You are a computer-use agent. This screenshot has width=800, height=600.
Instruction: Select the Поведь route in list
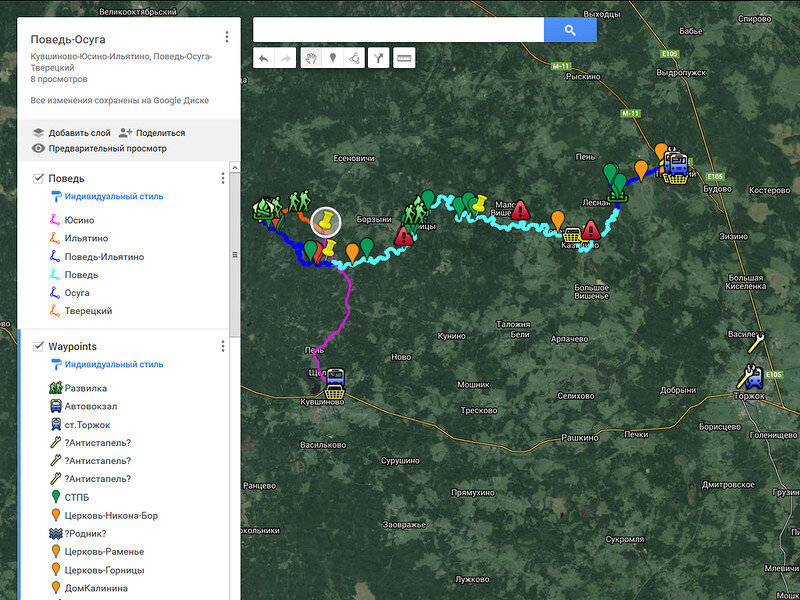click(x=81, y=275)
